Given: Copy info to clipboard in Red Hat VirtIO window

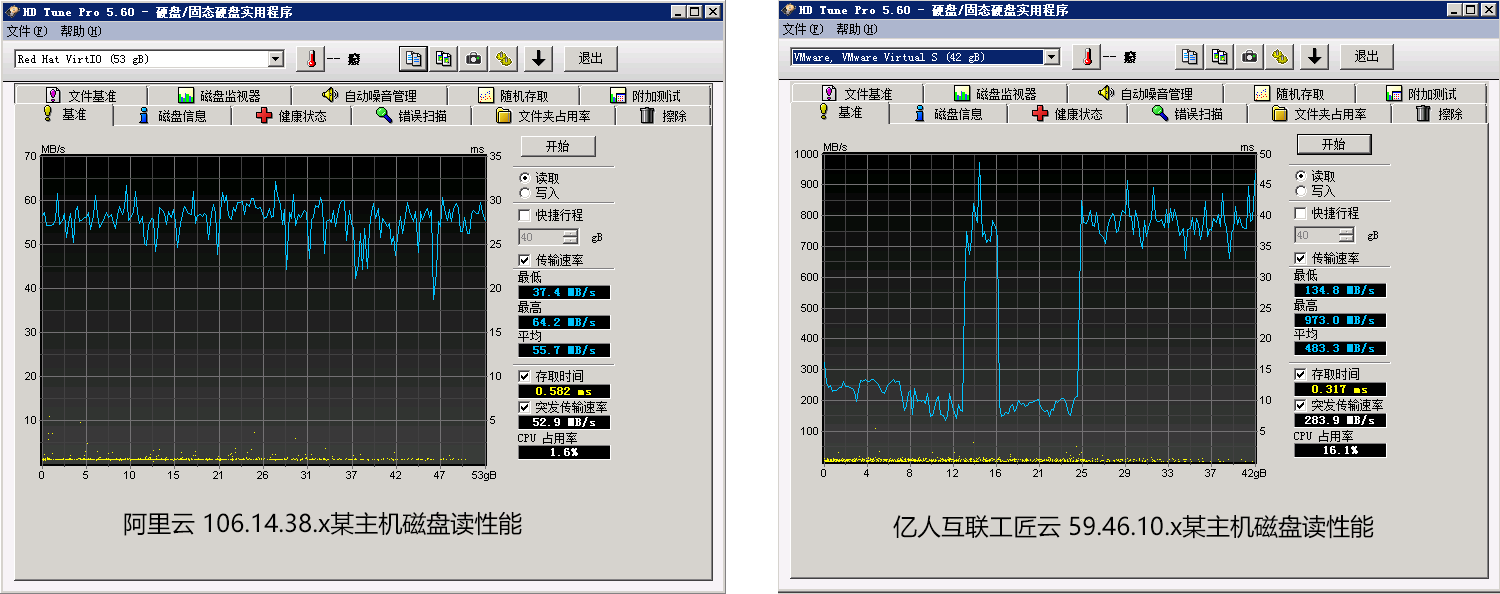Looking at the screenshot, I should (x=413, y=58).
